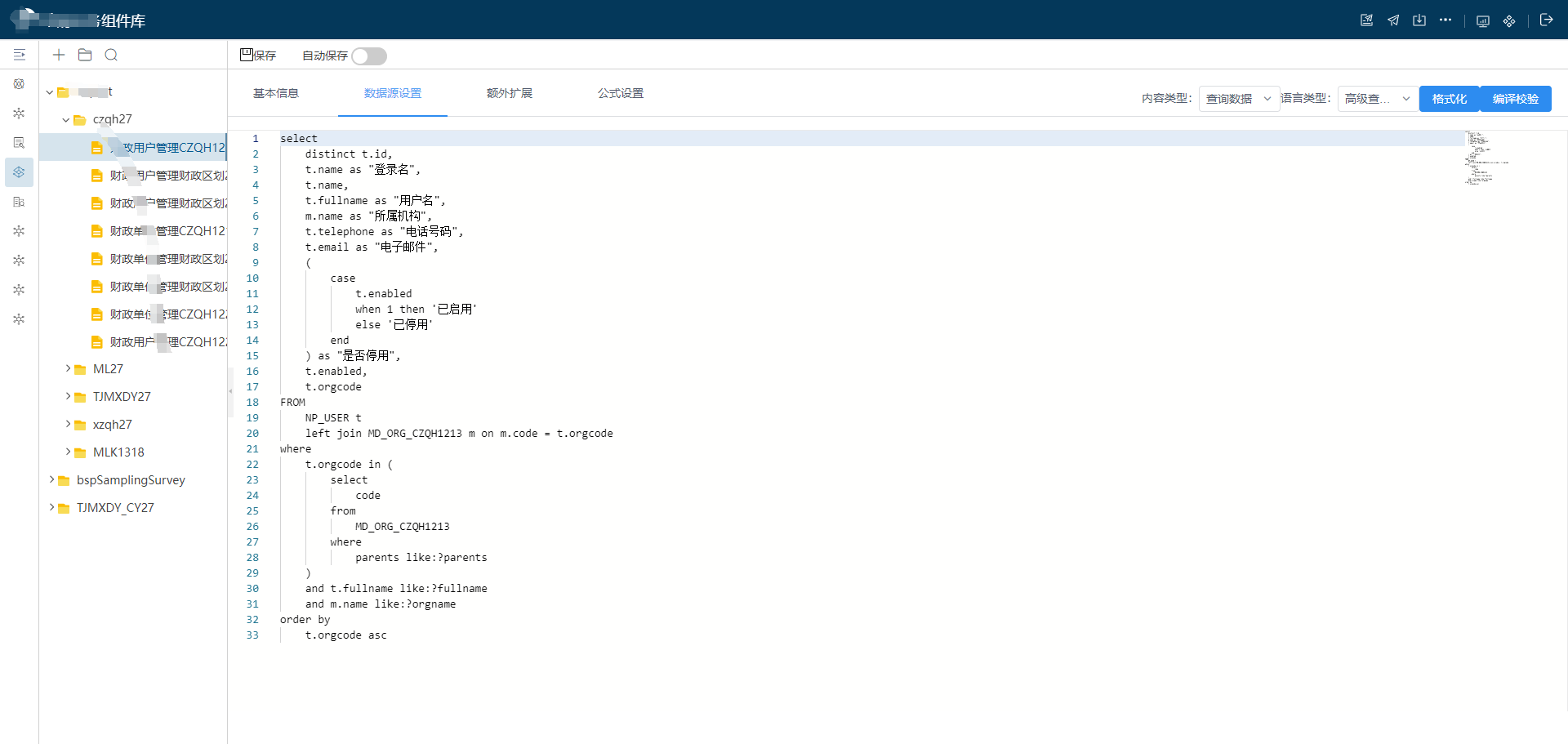Select the highlighted layered-component sidebar icon
1568x744 pixels.
coord(19,172)
